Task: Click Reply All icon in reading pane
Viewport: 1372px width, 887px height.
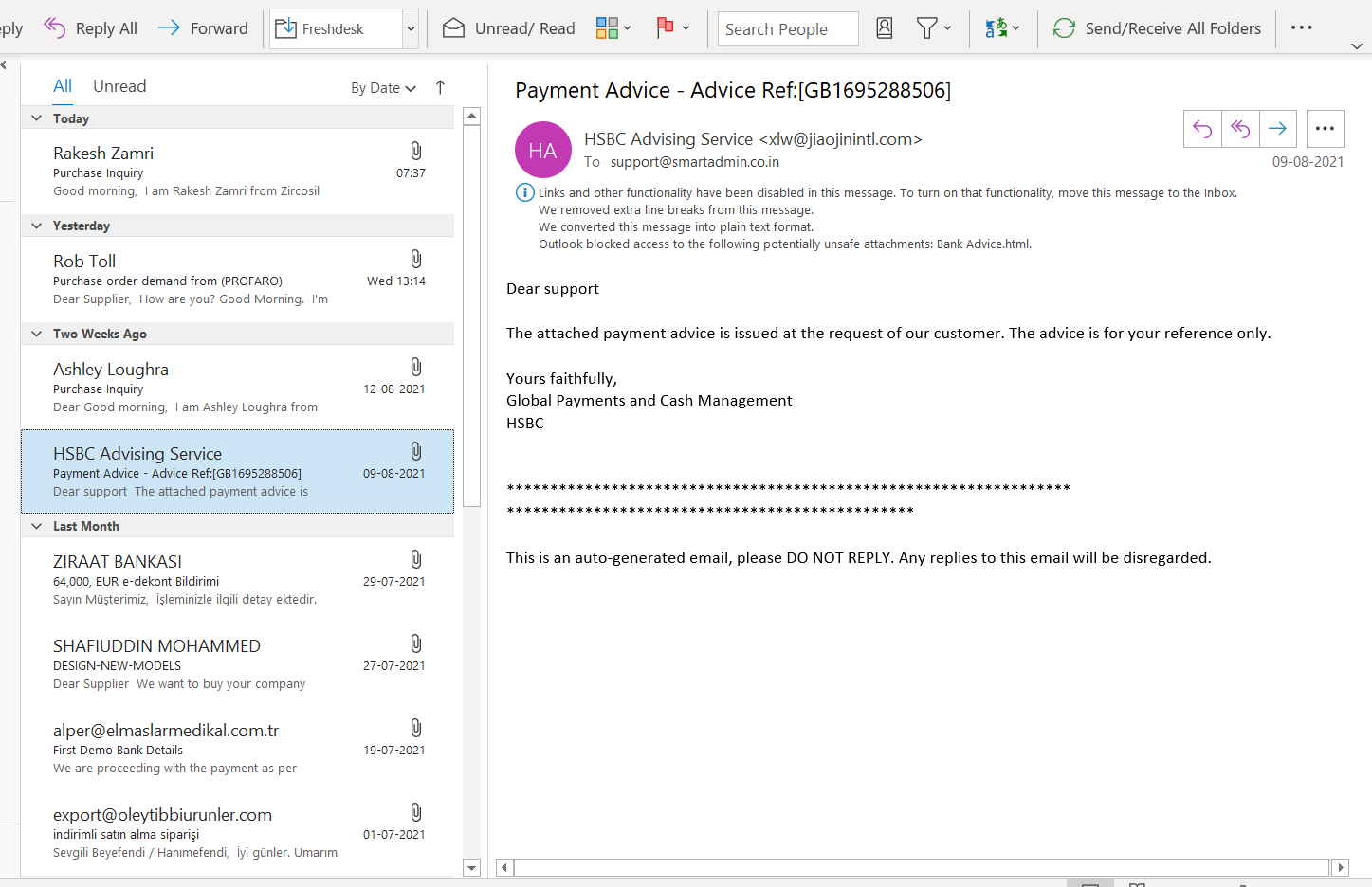Action: [x=1240, y=129]
